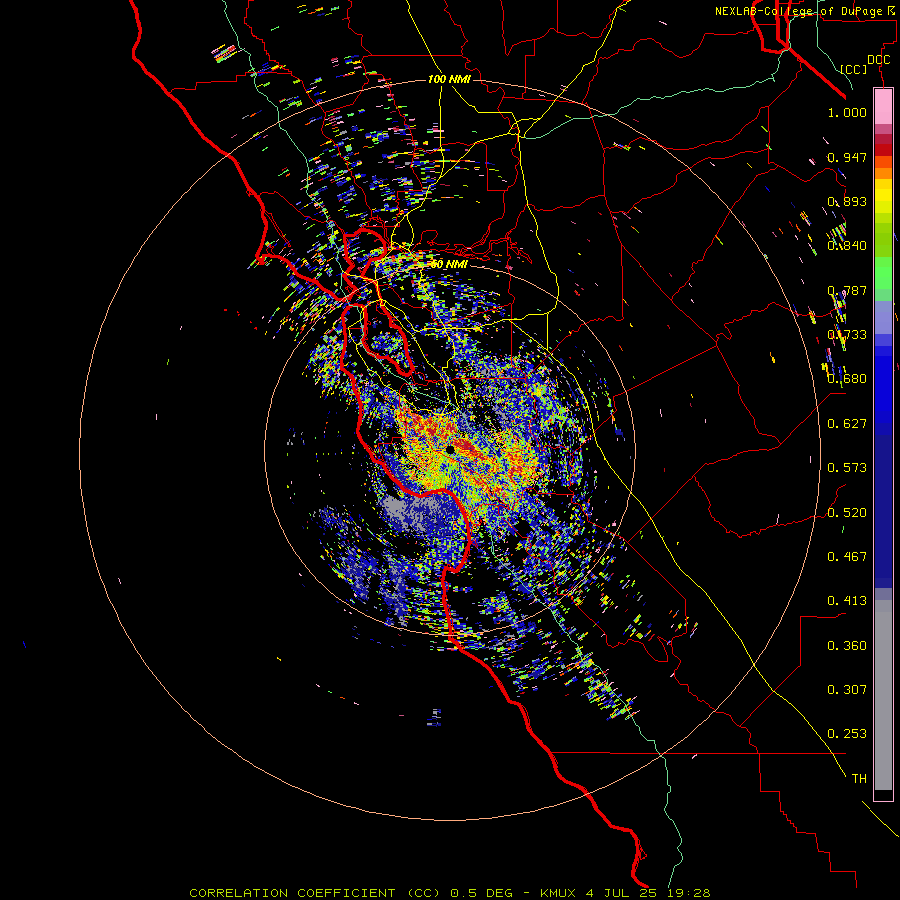The image size is (900, 900).
Task: Select the 0.520 scale value
Action: [x=847, y=512]
